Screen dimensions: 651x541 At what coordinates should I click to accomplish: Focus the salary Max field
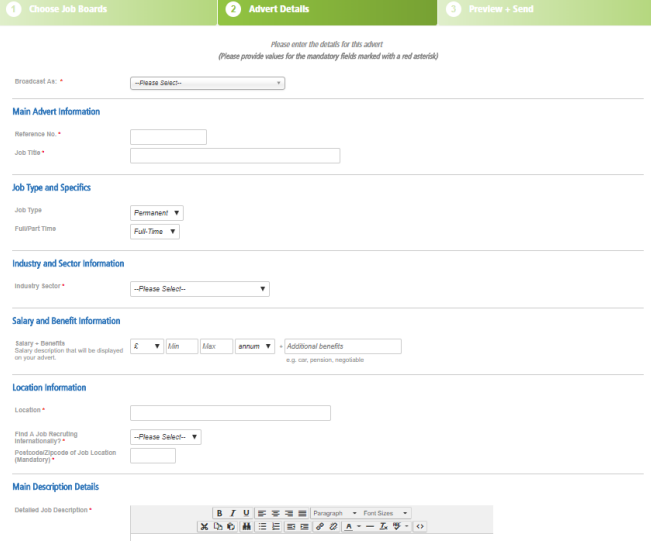[216, 346]
